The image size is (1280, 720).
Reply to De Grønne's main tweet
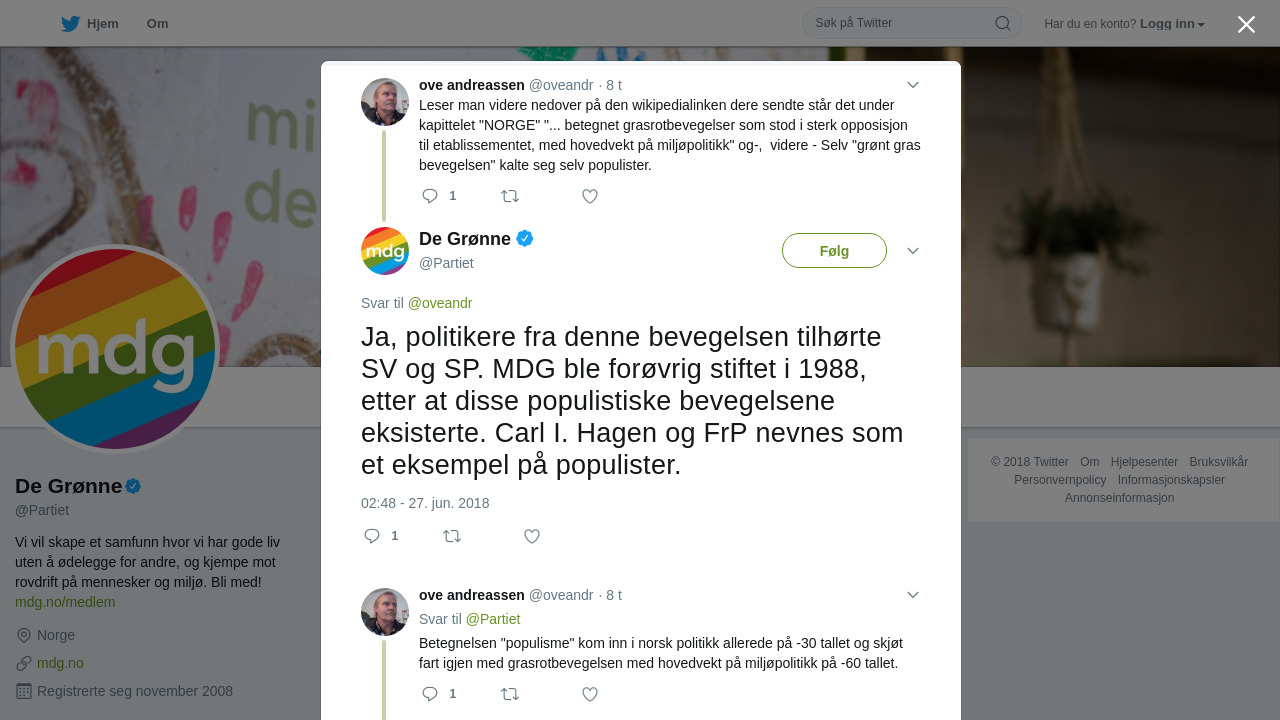(372, 536)
